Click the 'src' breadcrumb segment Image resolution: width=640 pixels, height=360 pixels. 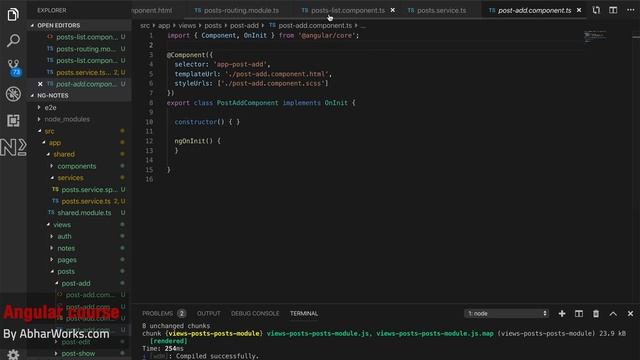coord(145,25)
